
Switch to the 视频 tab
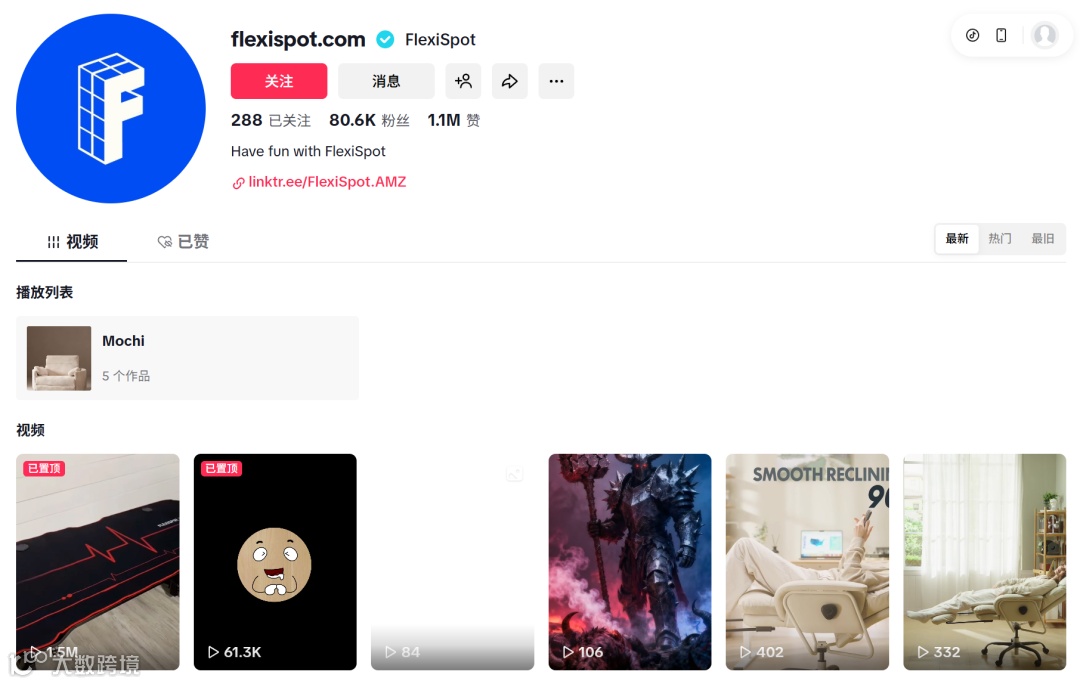72,242
